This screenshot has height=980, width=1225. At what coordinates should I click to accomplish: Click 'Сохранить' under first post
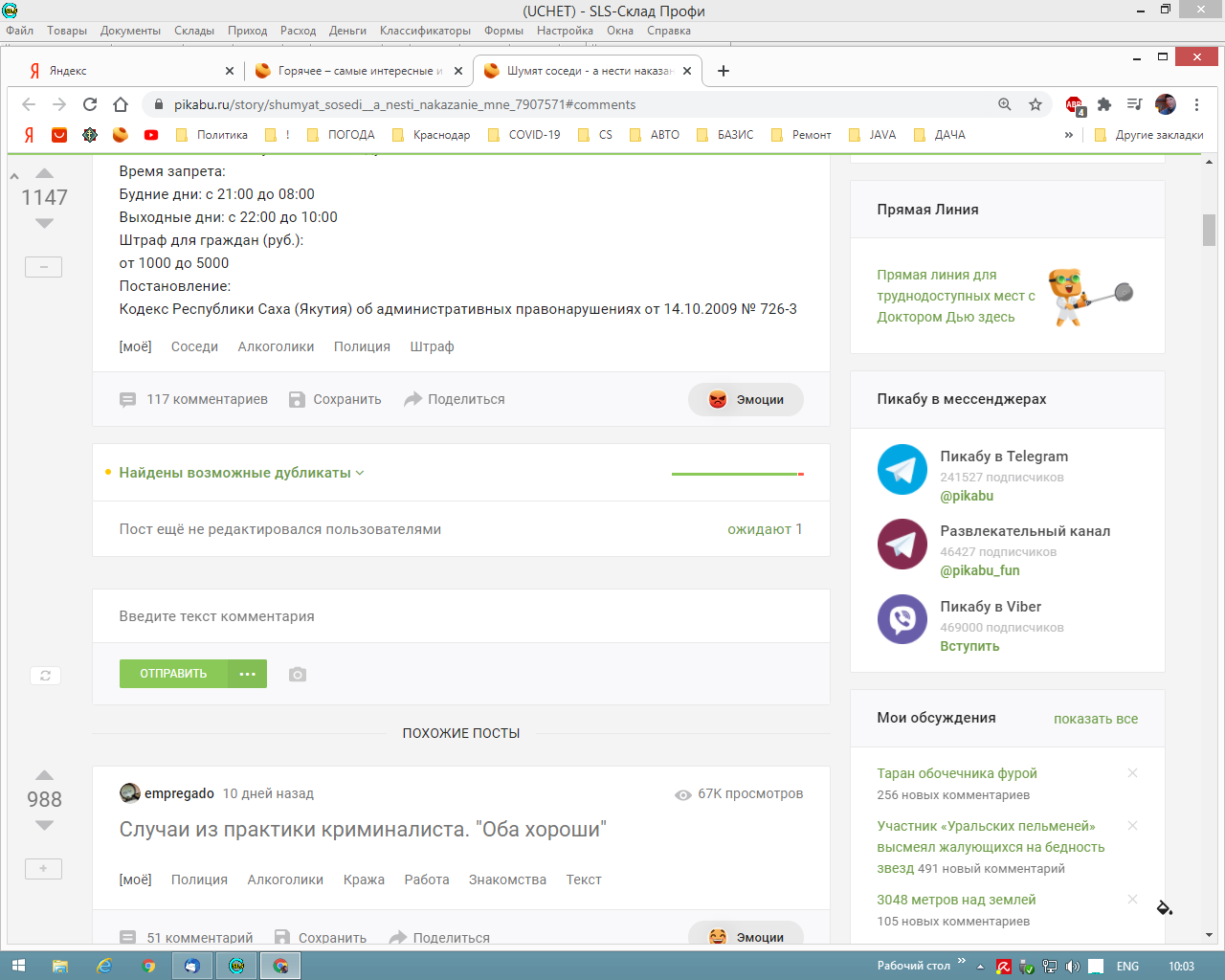click(x=335, y=399)
